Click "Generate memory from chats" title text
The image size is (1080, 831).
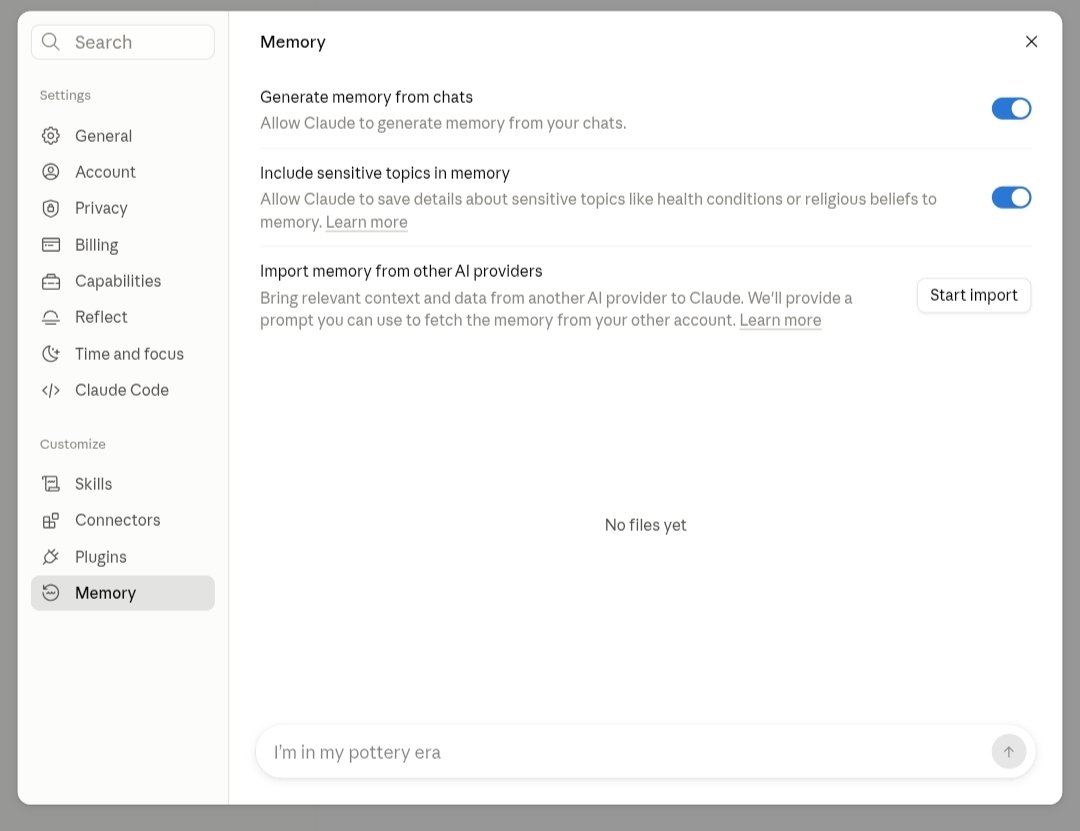click(366, 97)
